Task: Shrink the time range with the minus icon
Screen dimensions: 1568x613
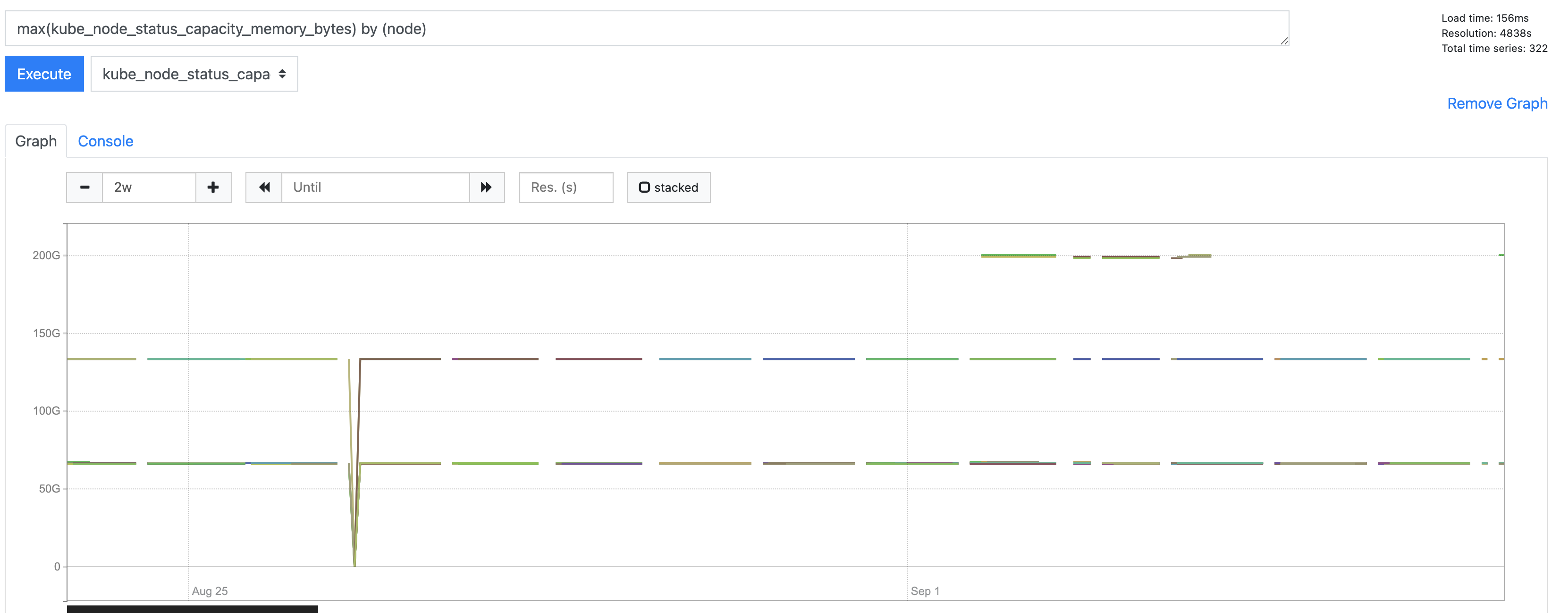Action: (x=84, y=187)
